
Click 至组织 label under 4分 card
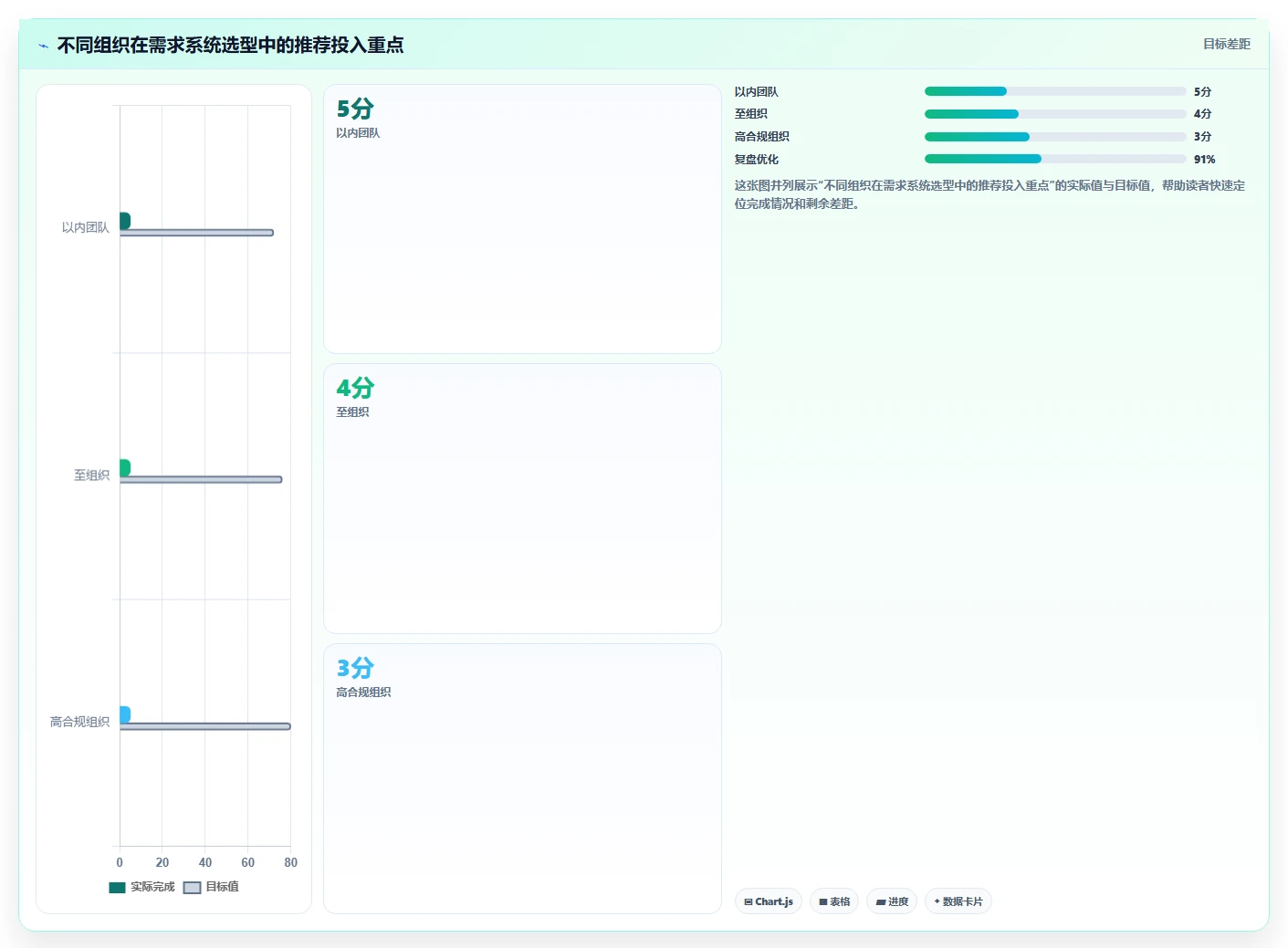(x=352, y=412)
